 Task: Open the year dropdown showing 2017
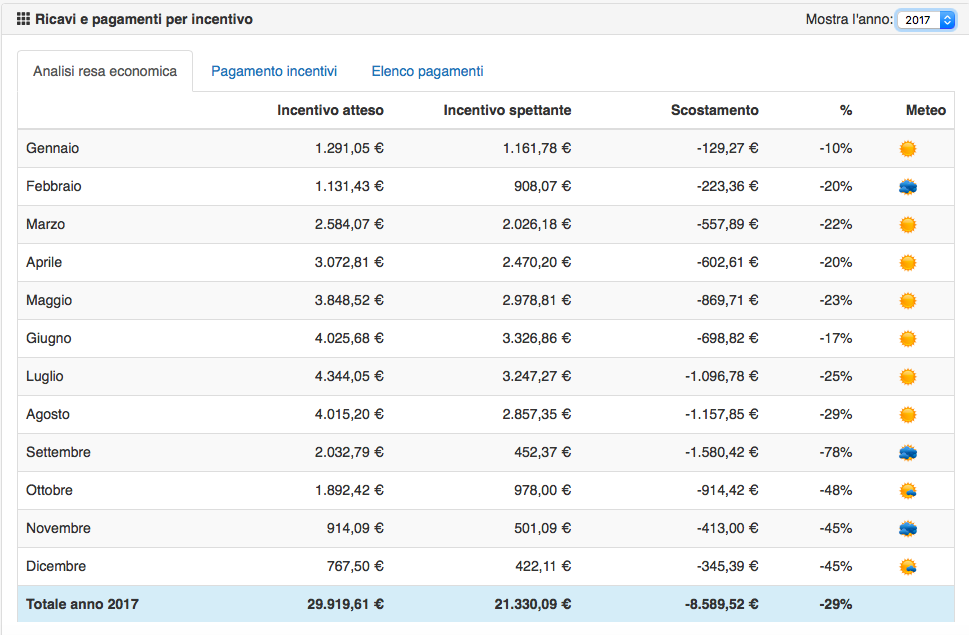click(x=925, y=20)
